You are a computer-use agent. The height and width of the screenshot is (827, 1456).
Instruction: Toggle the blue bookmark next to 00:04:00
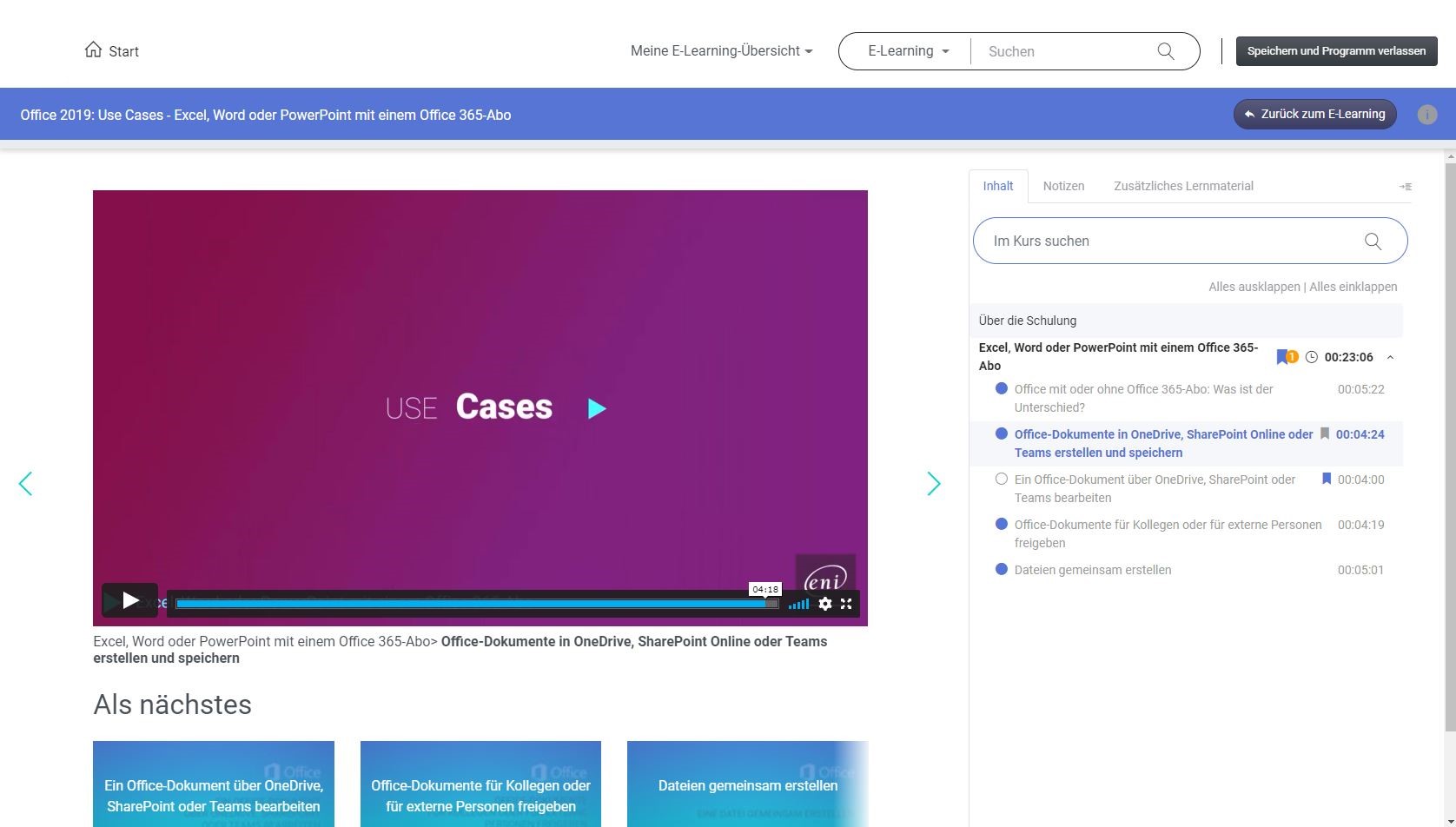coord(1327,479)
